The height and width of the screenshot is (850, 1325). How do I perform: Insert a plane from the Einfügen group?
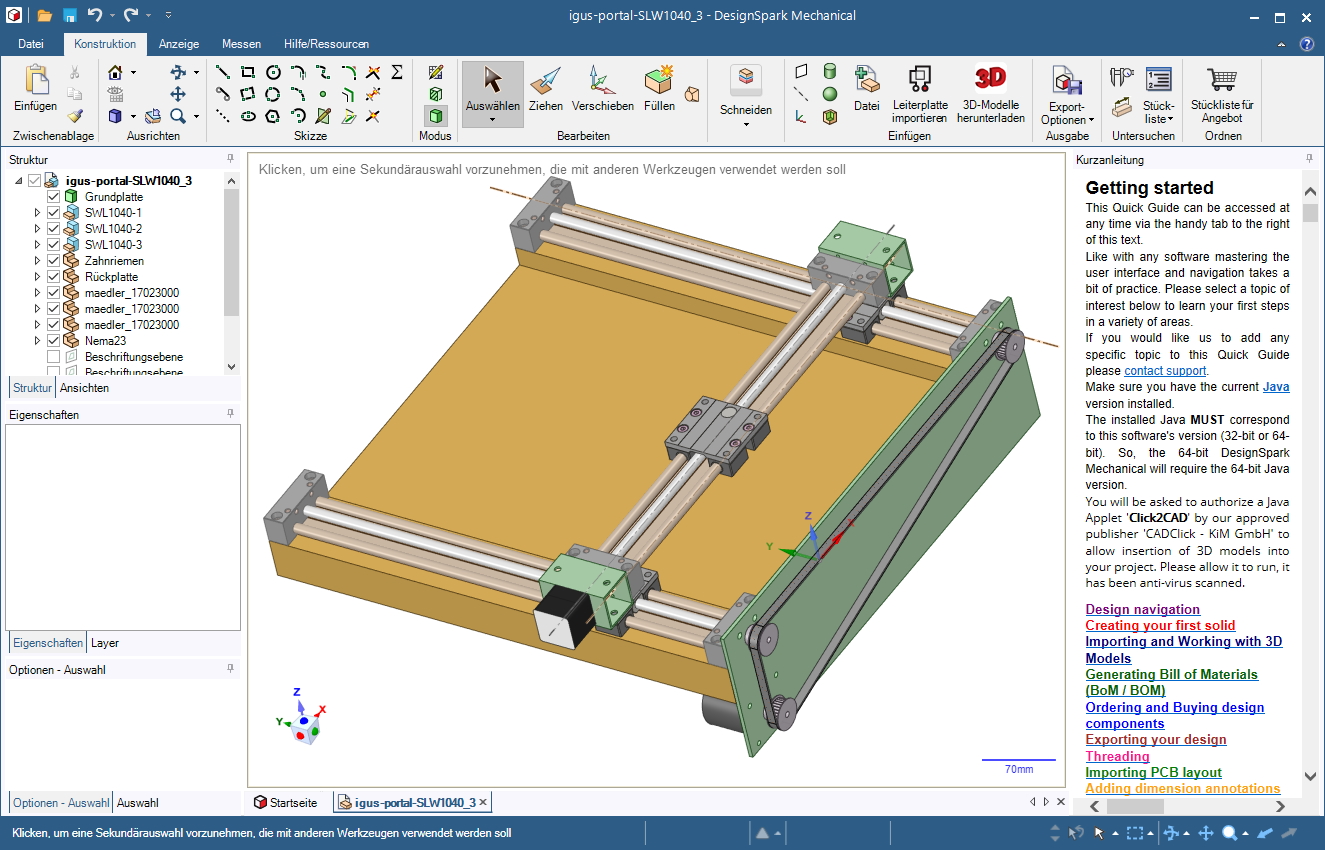coord(801,72)
